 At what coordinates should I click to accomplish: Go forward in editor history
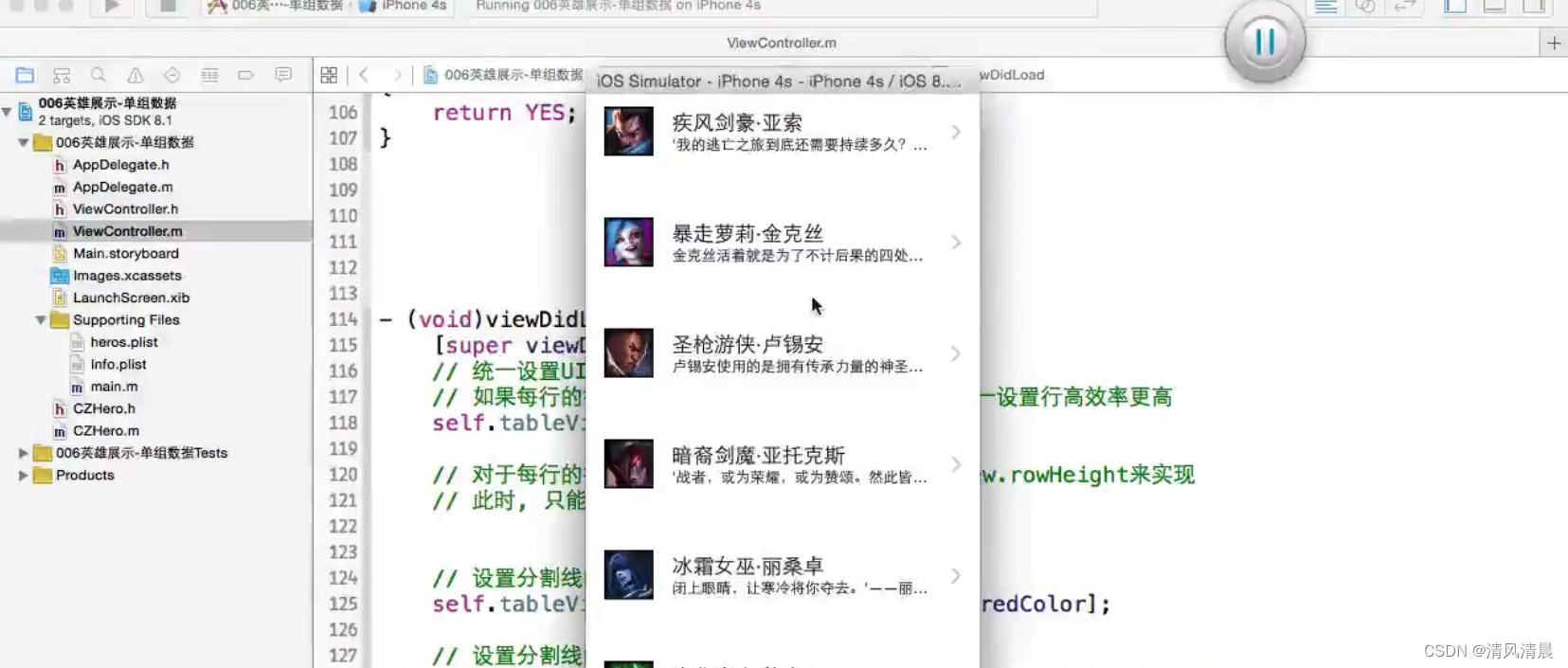point(398,75)
